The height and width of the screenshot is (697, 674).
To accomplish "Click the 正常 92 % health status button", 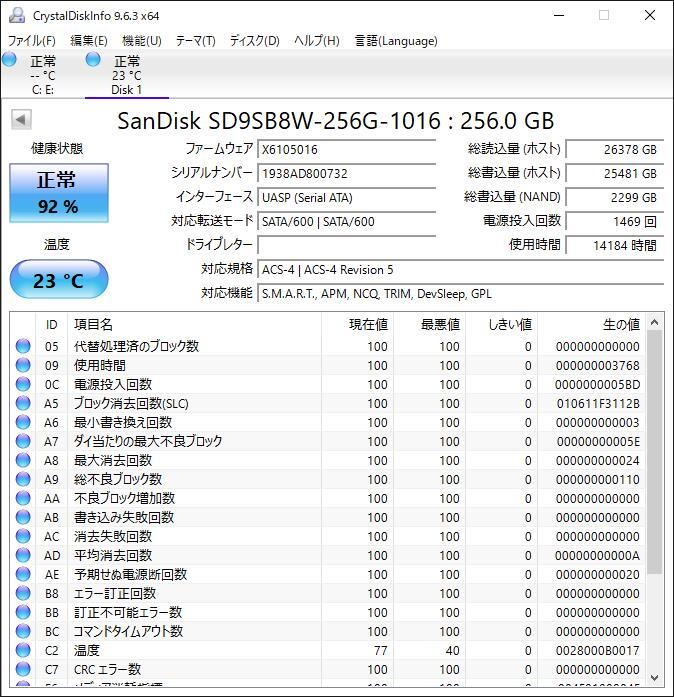I will point(59,193).
